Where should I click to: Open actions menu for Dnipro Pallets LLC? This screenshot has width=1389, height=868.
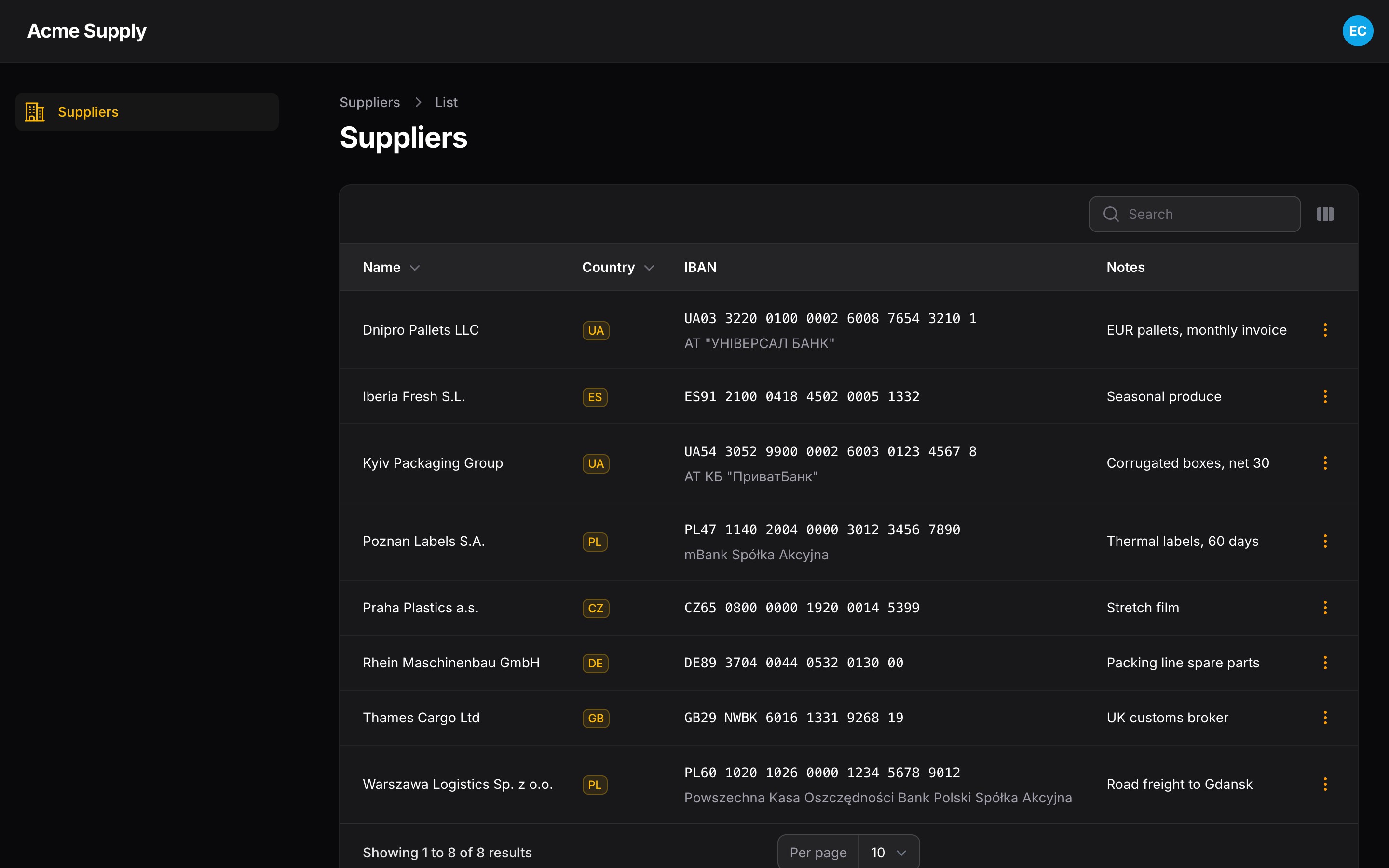point(1325,329)
